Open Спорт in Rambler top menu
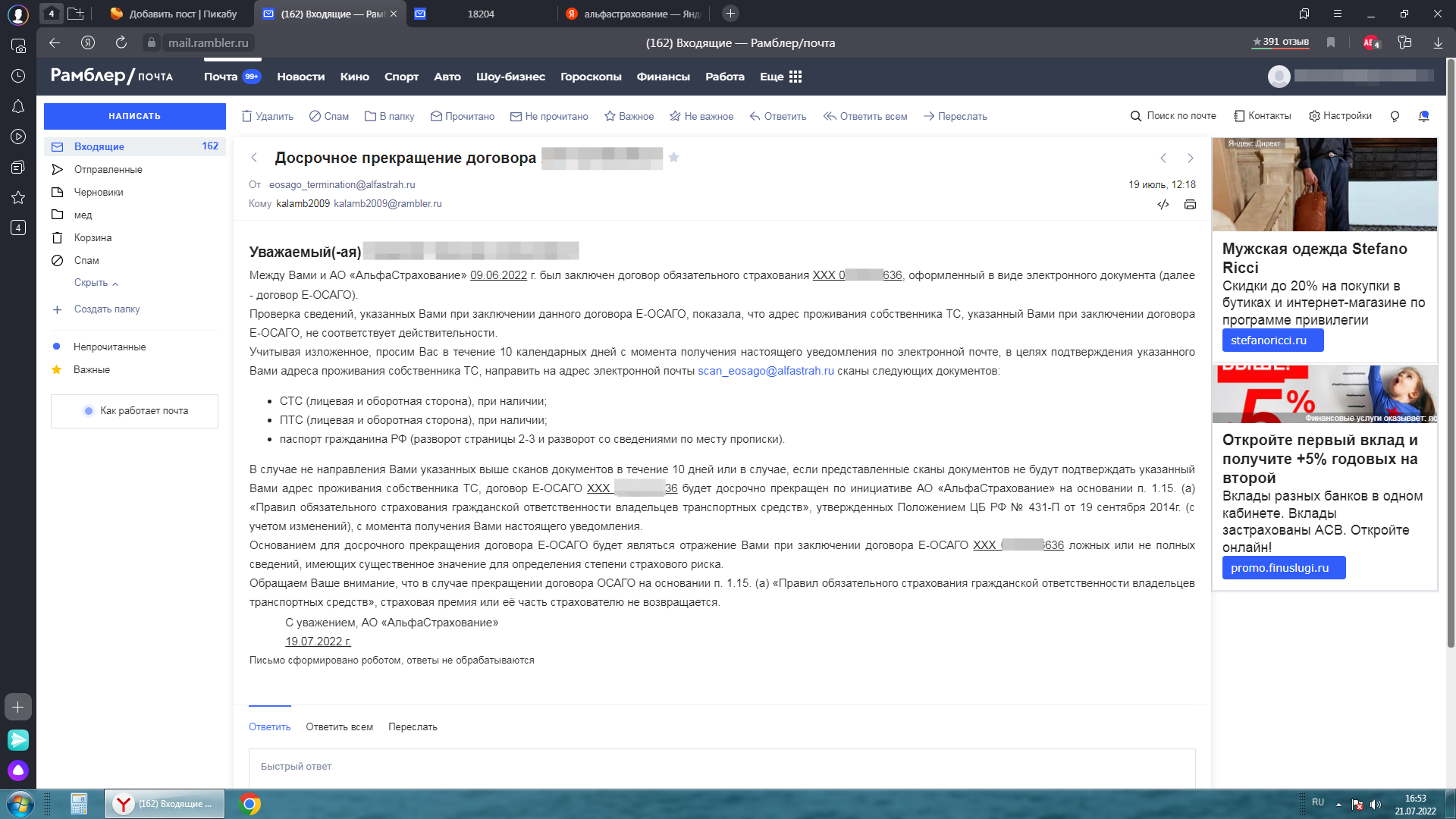 tap(401, 77)
